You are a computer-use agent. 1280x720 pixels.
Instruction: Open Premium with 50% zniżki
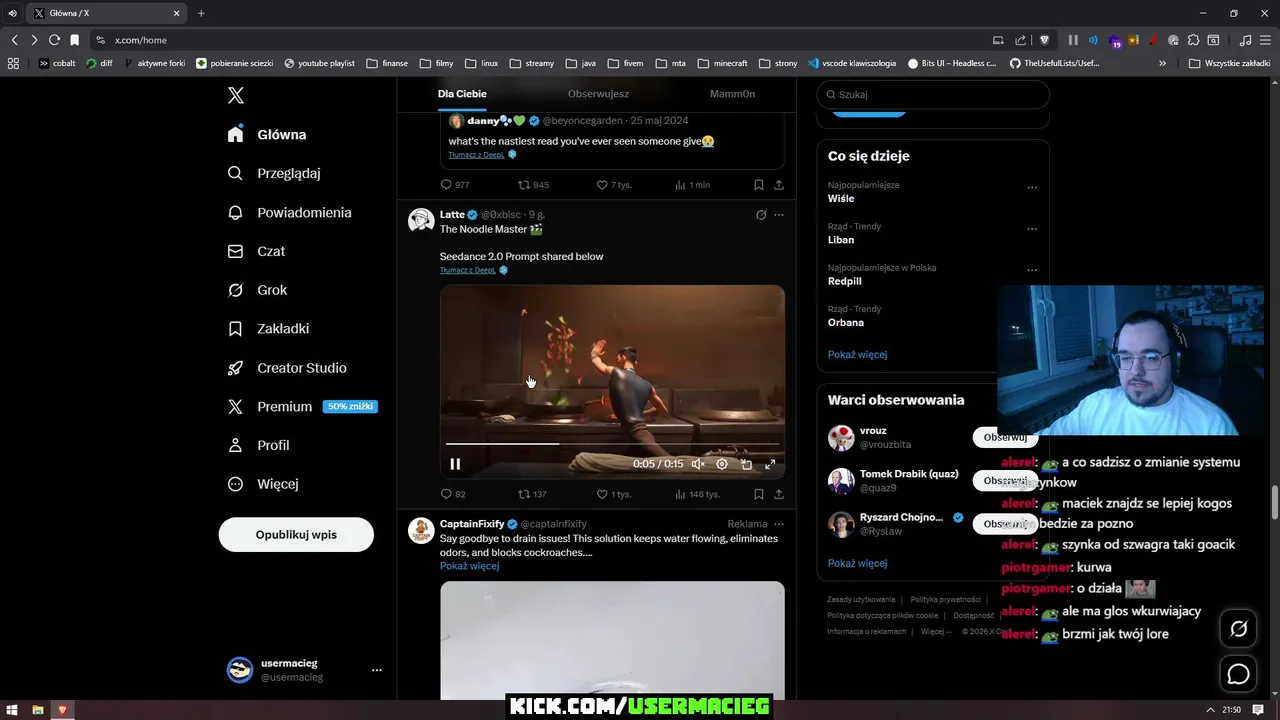pyautogui.click(x=303, y=407)
